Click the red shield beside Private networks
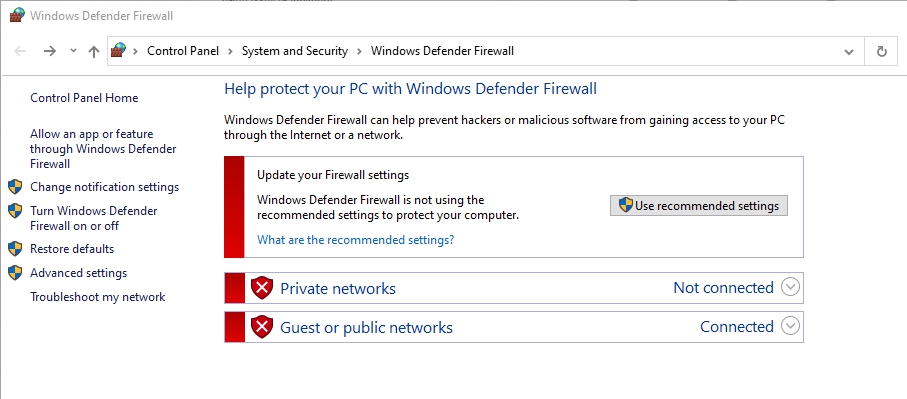The width and height of the screenshot is (907, 399). [x=261, y=288]
